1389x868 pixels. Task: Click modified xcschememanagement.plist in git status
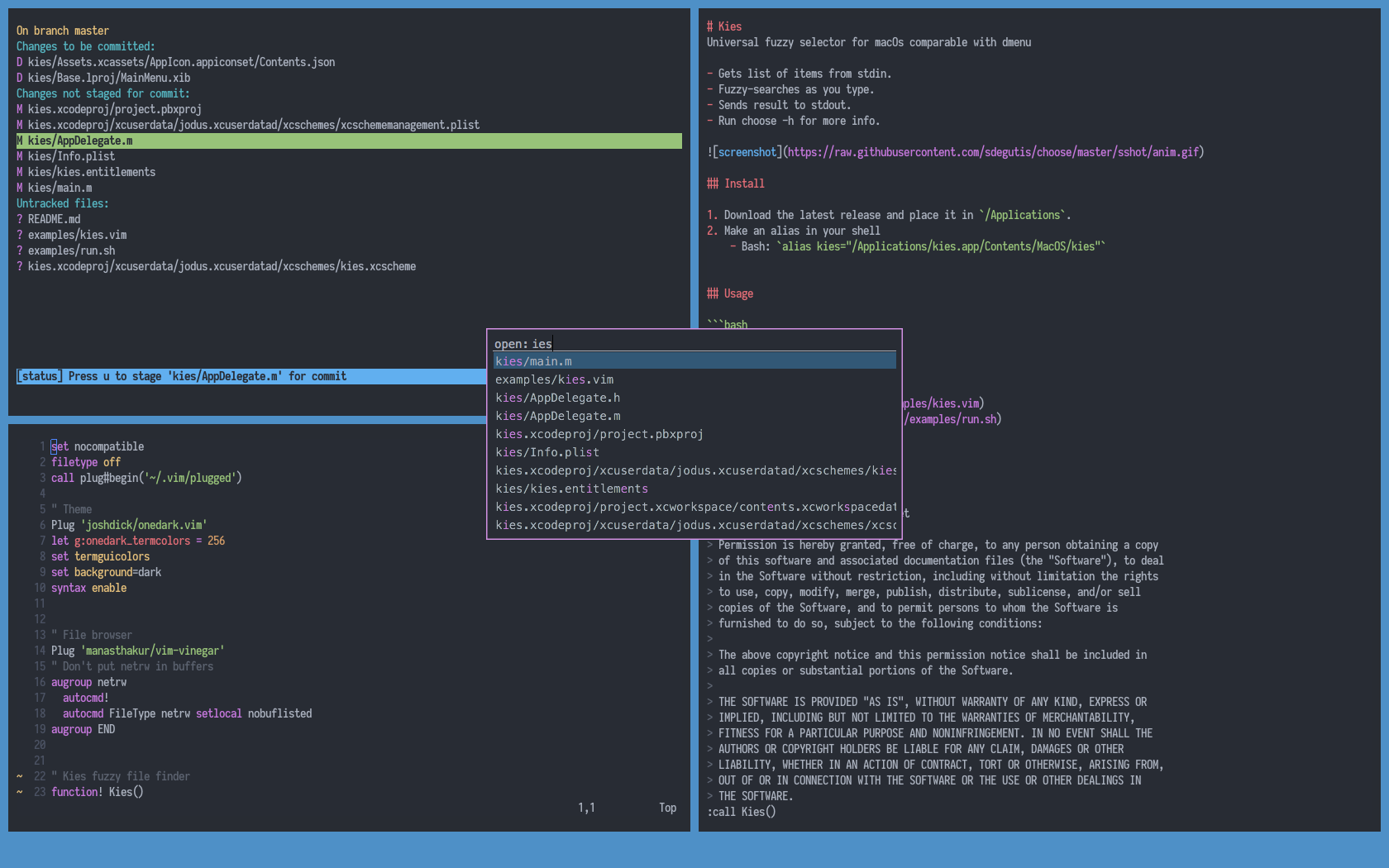point(248,125)
